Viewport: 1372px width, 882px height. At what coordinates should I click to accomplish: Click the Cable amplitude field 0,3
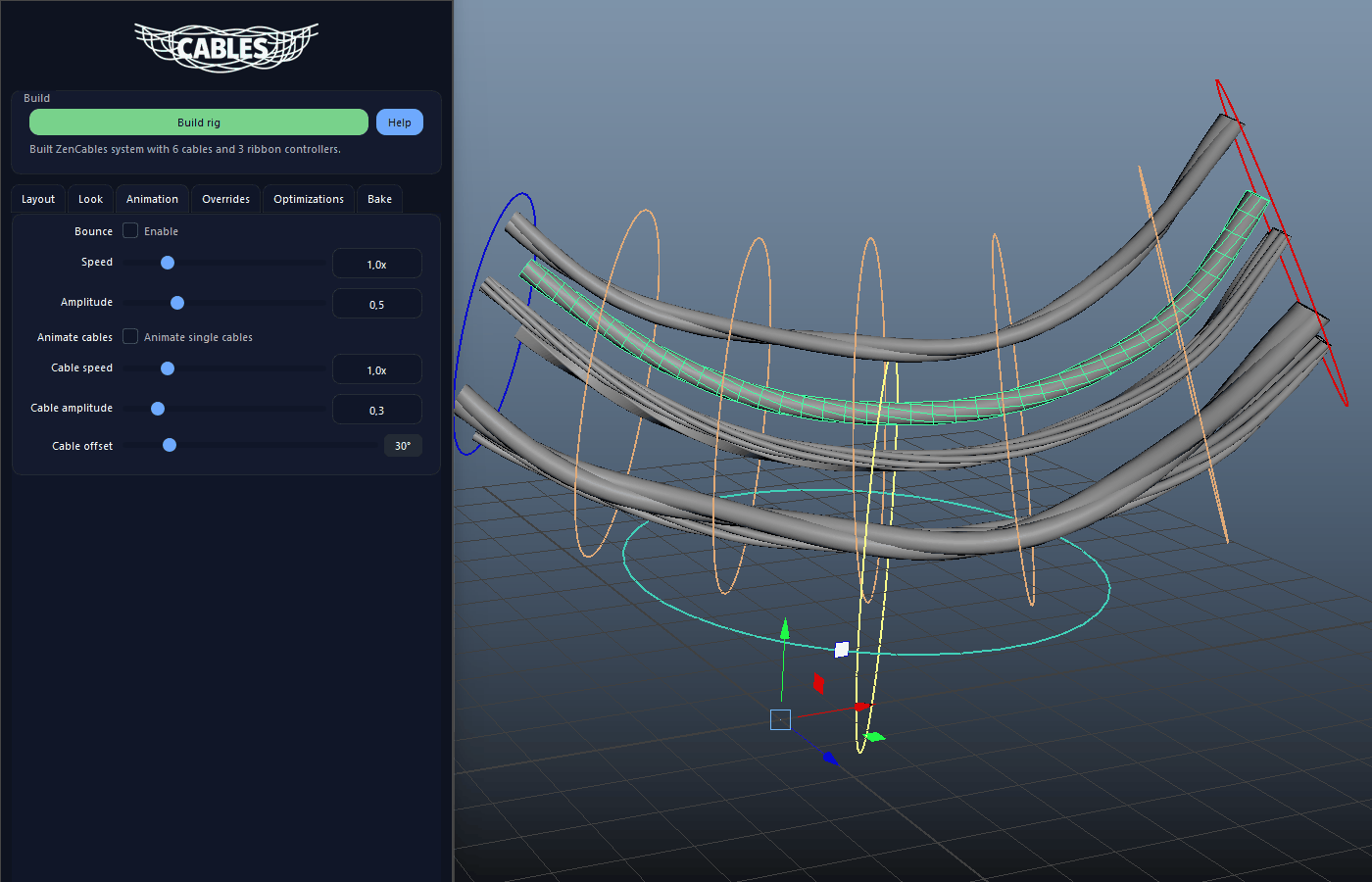click(x=377, y=410)
